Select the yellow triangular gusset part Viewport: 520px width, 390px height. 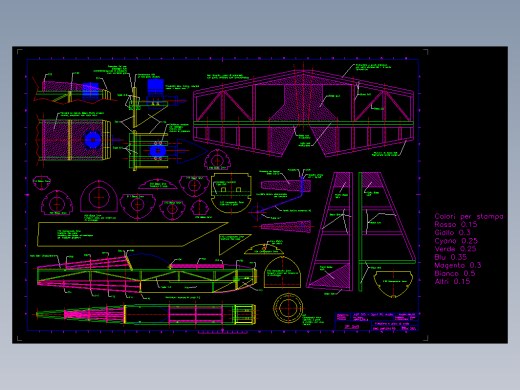tap(235, 244)
